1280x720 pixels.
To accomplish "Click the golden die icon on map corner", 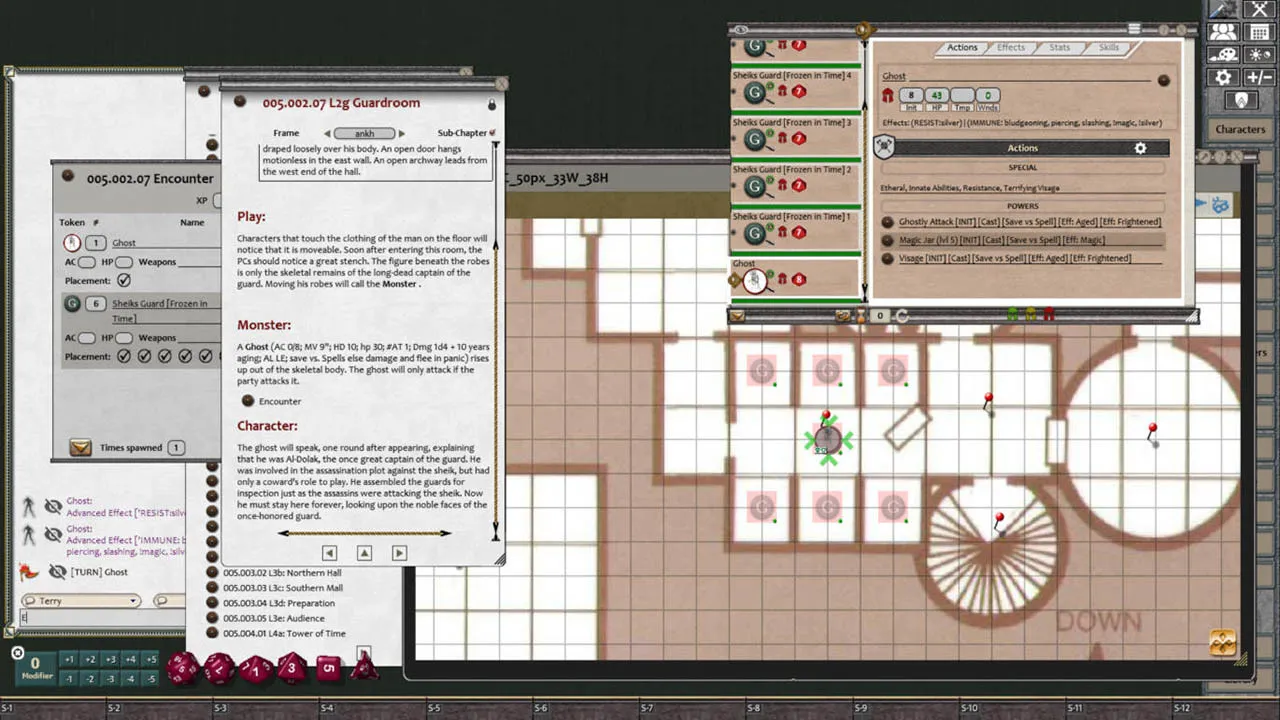I will 1222,642.
